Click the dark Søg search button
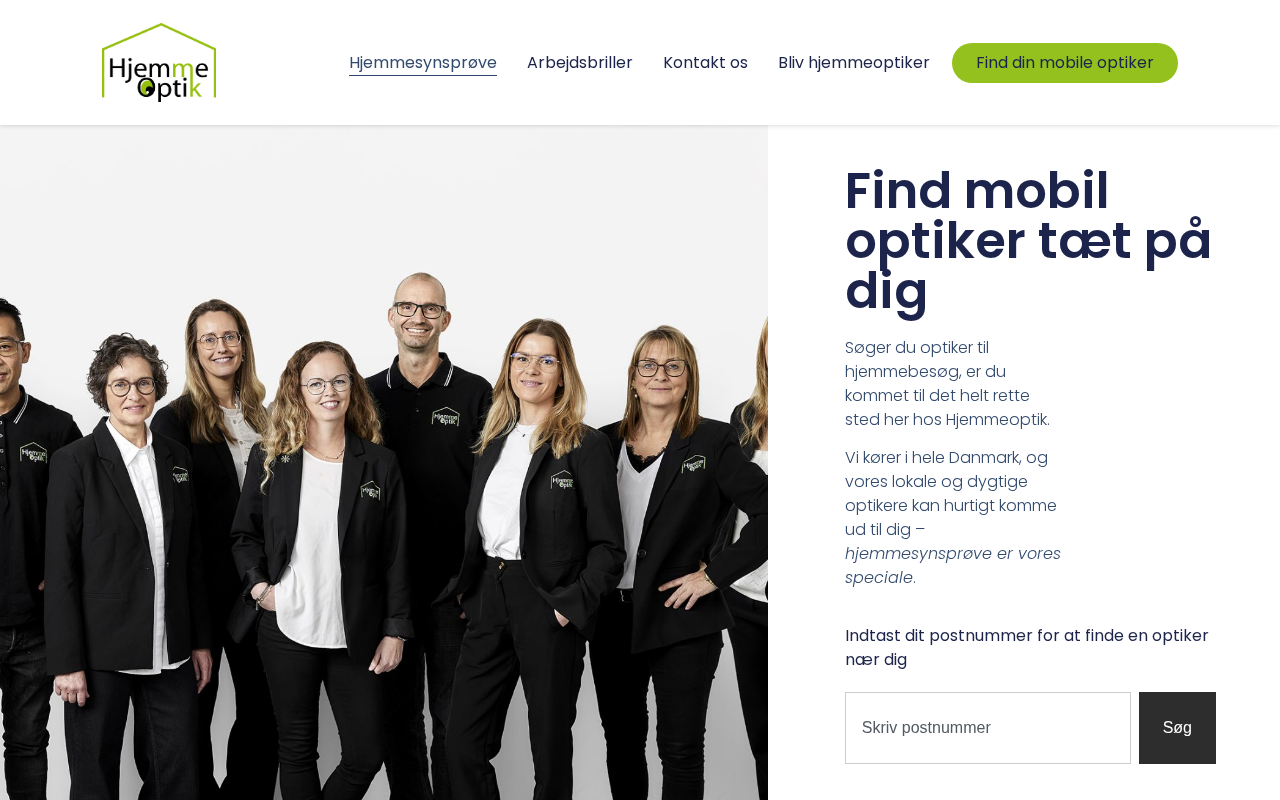This screenshot has width=1280, height=800. point(1177,728)
